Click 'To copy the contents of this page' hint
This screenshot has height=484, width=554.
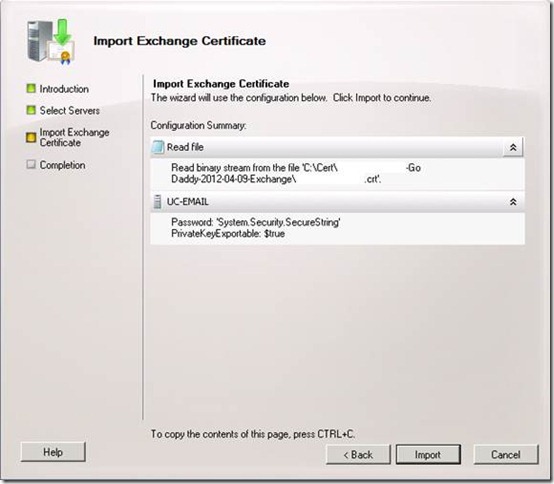pyautogui.click(x=253, y=434)
